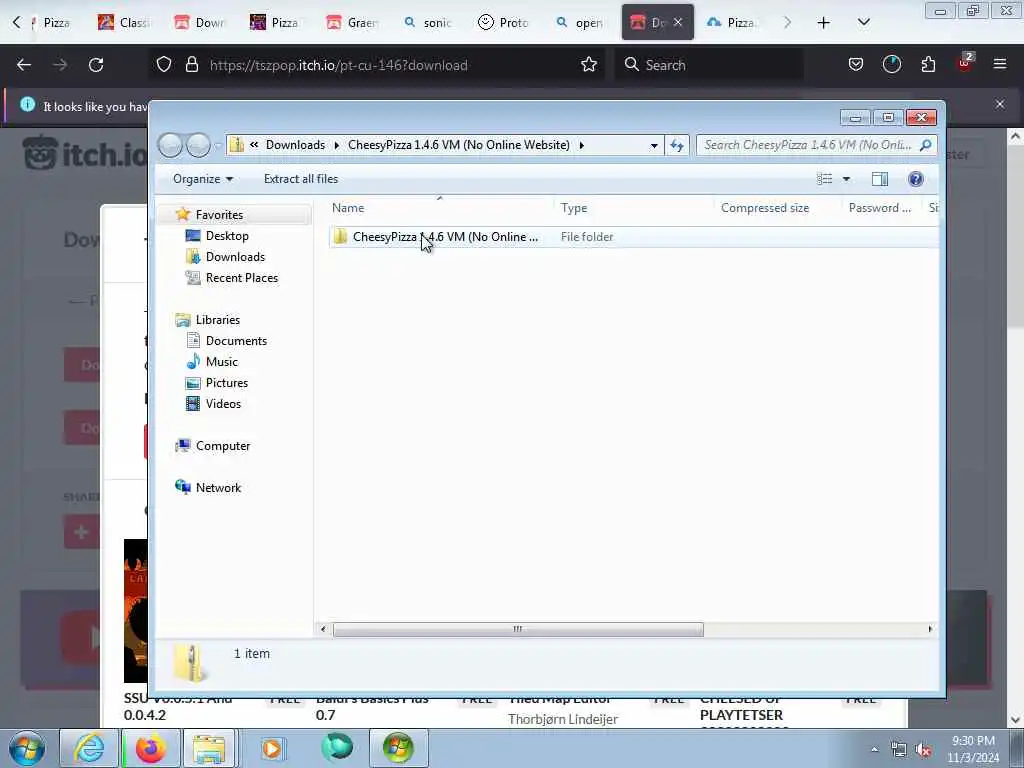Image resolution: width=1024 pixels, height=768 pixels.
Task: Switch to the Proto tab
Action: point(504,22)
